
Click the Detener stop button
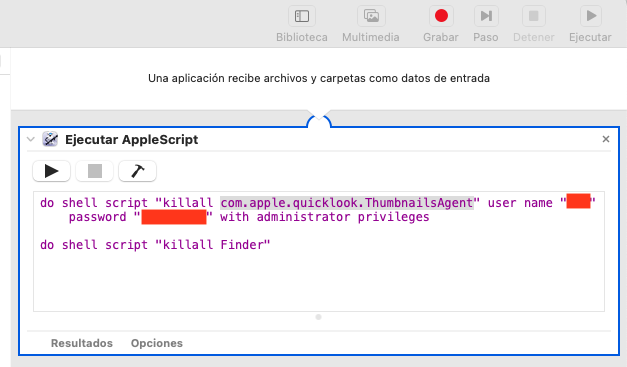(533, 16)
